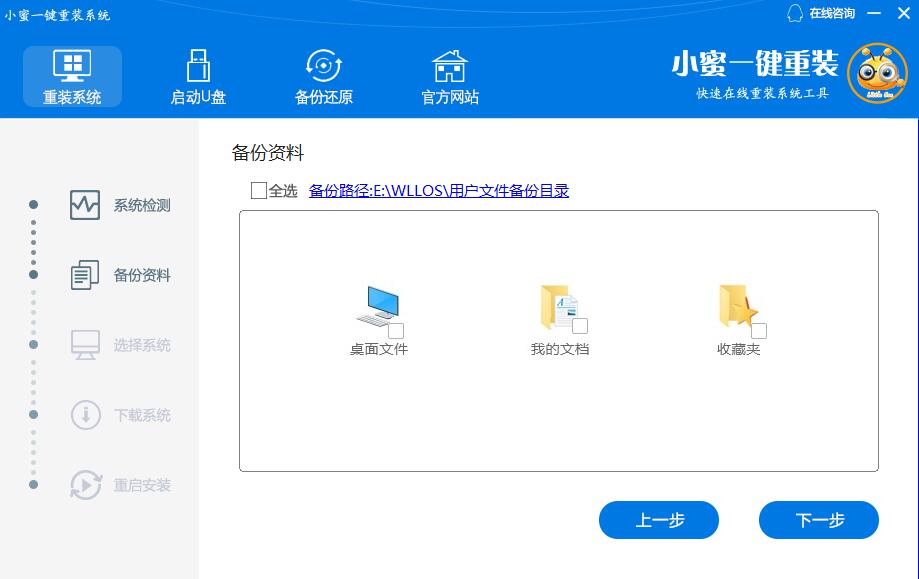Screen dimensions: 919x579
Task: Click the 我的文档 folder icon
Action: point(557,306)
